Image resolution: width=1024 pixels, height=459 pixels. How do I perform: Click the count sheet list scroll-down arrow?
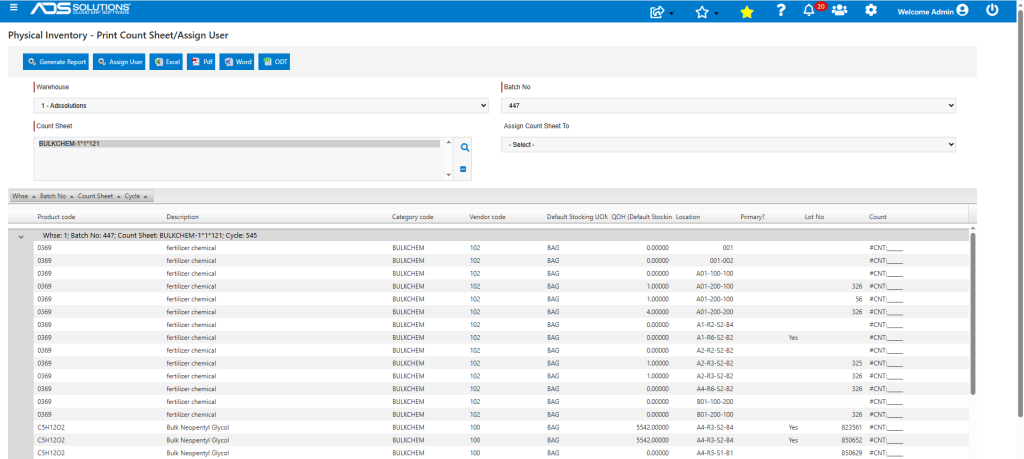448,174
